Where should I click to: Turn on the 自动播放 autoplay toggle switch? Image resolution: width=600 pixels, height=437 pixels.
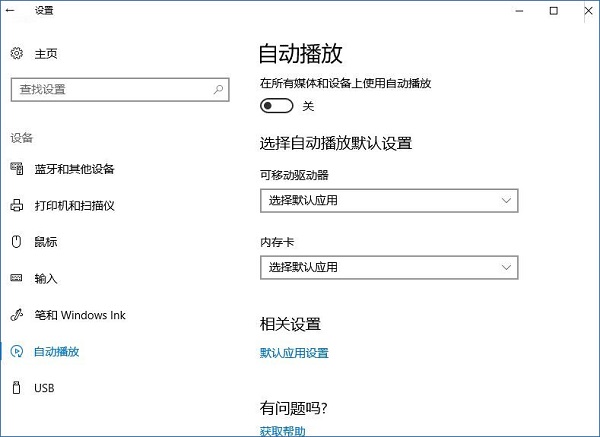point(276,106)
